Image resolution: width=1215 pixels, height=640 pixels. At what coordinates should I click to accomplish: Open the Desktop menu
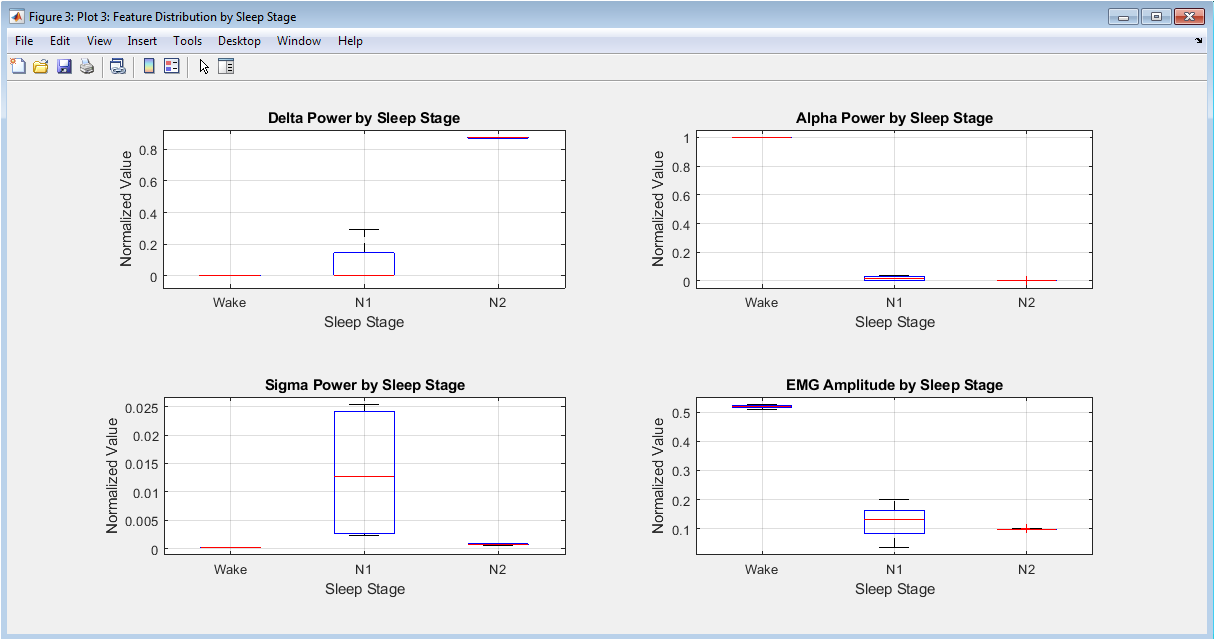(x=239, y=41)
